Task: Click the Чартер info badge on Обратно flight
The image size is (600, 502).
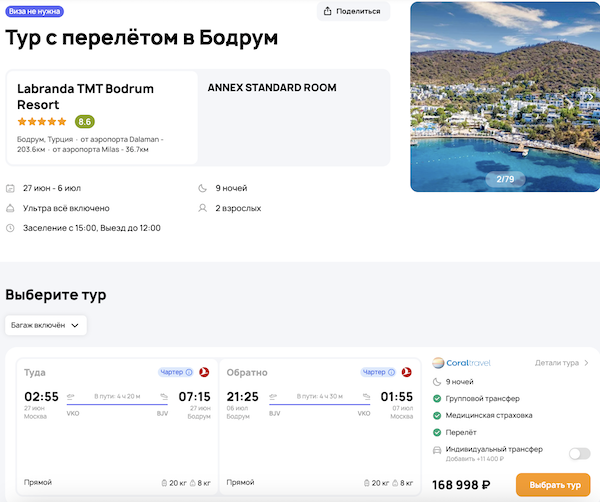Action: pyautogui.click(x=378, y=372)
